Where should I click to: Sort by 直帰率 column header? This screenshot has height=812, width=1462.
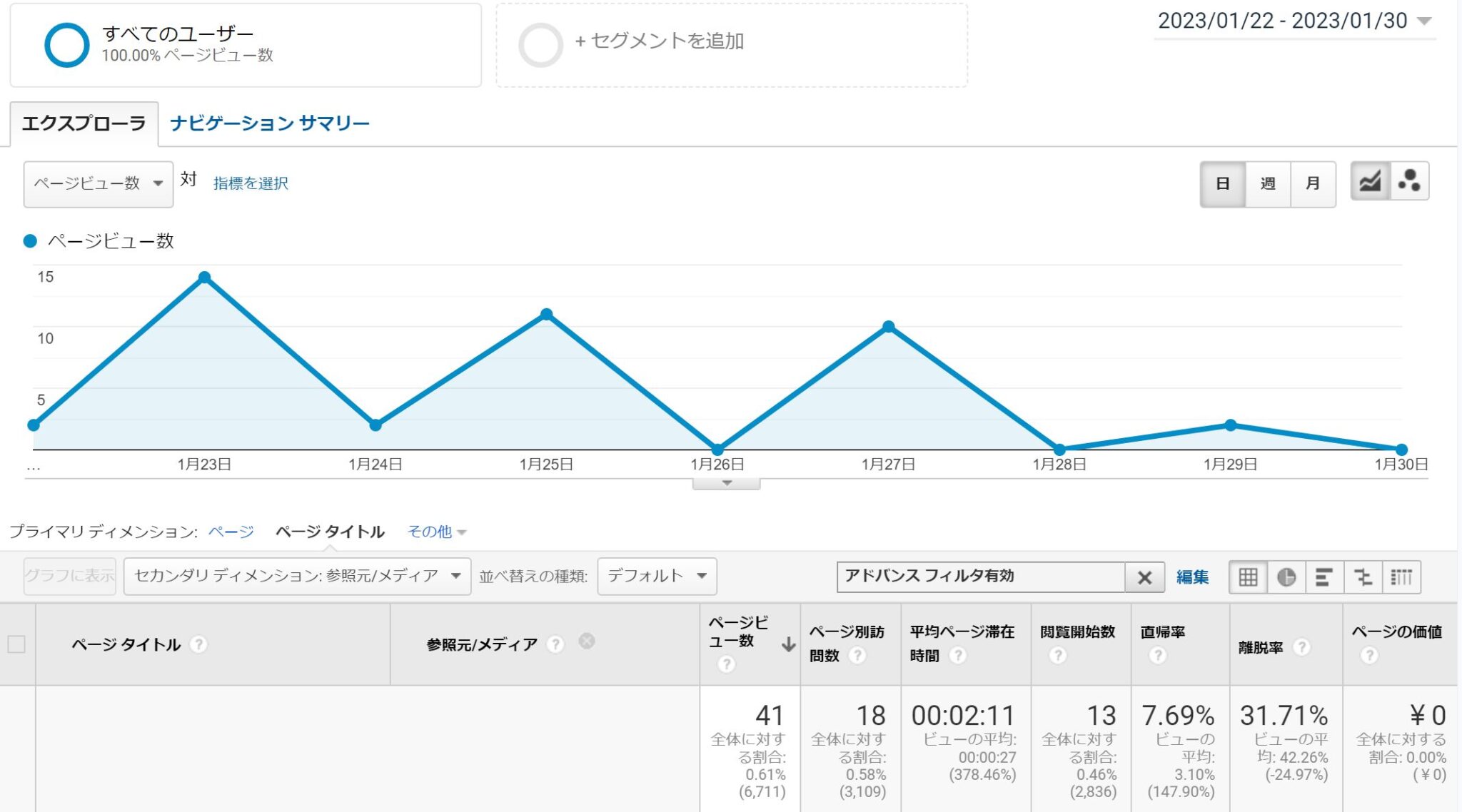1163,631
